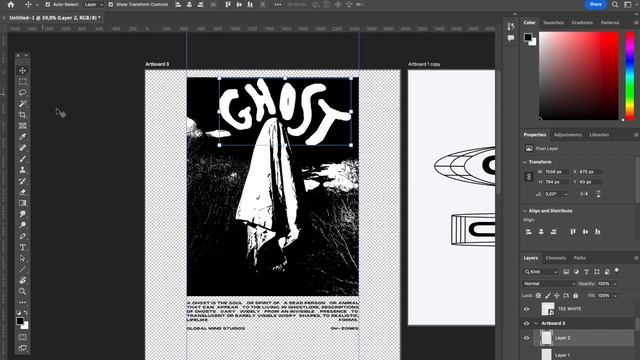Select the Pen tool

[x=22, y=236]
